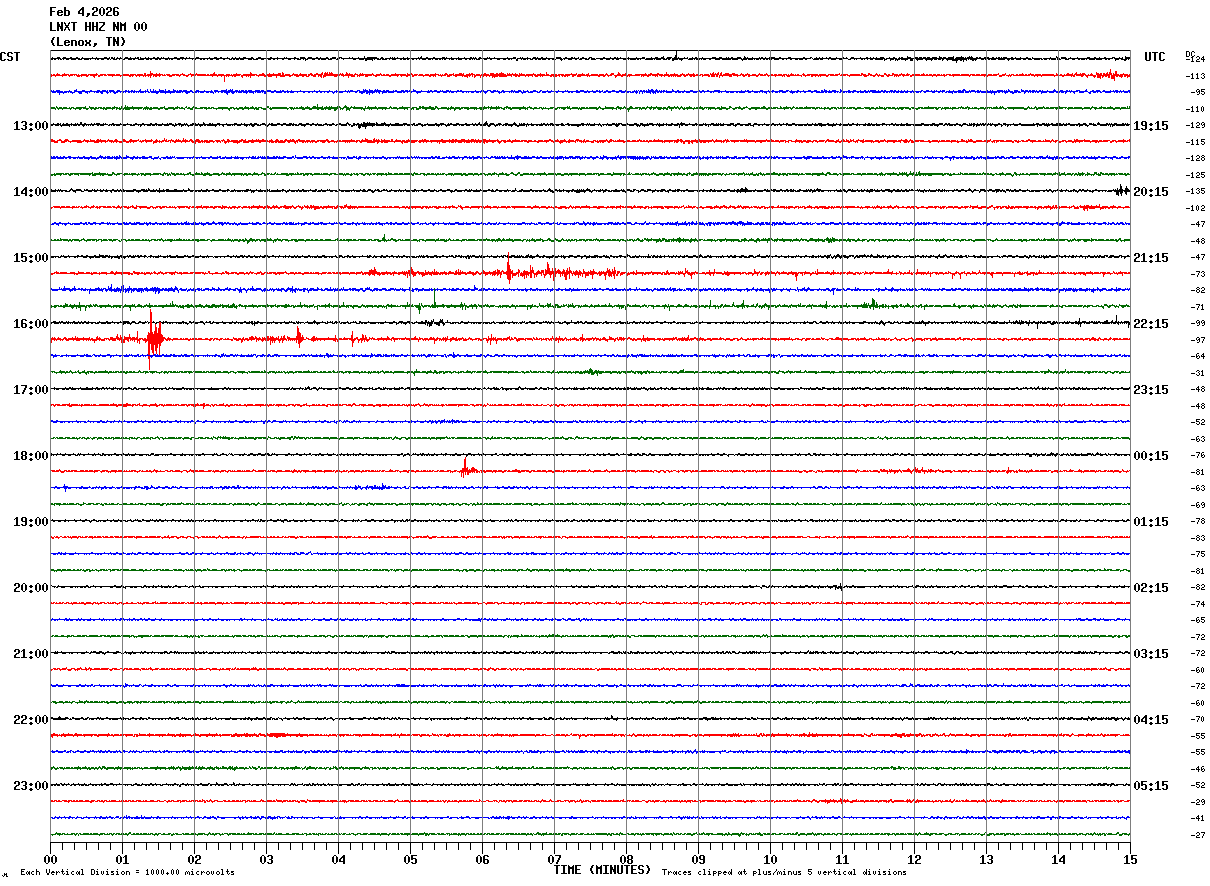Click the '20:00' CST time label
1210x886 pixels.
30,588
